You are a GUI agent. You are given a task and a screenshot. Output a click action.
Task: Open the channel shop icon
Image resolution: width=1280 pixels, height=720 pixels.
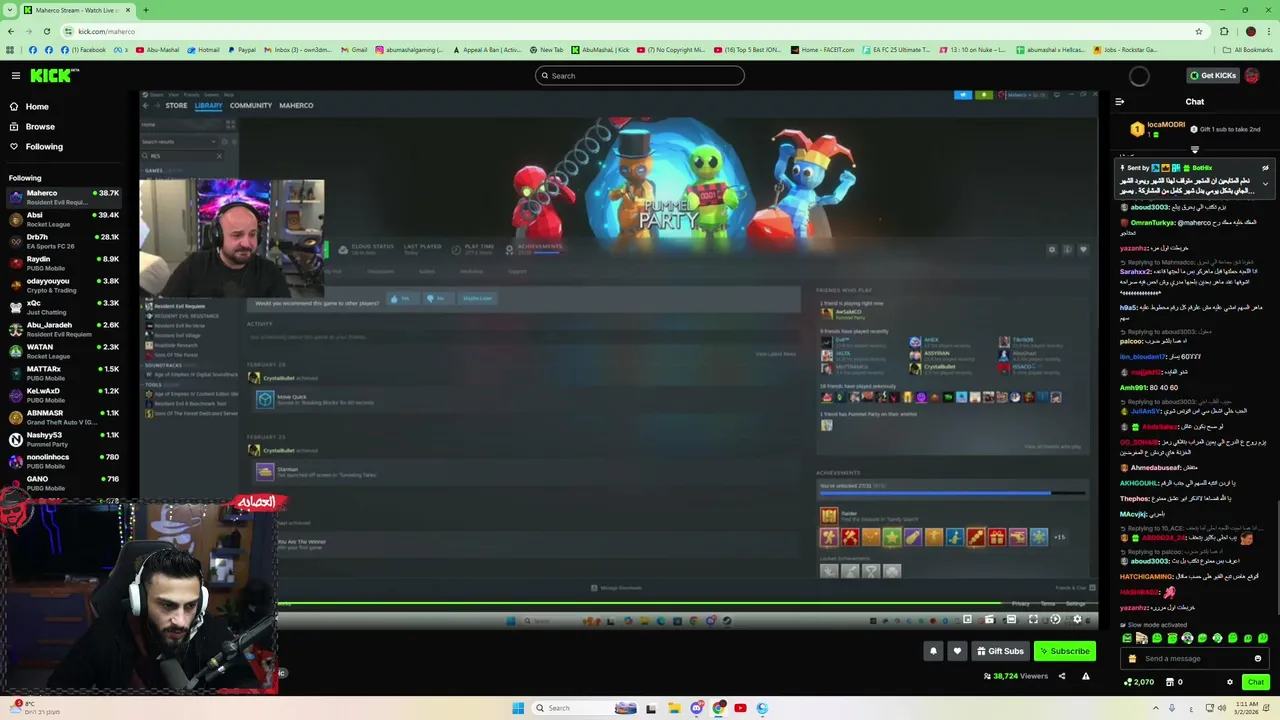[1170, 682]
